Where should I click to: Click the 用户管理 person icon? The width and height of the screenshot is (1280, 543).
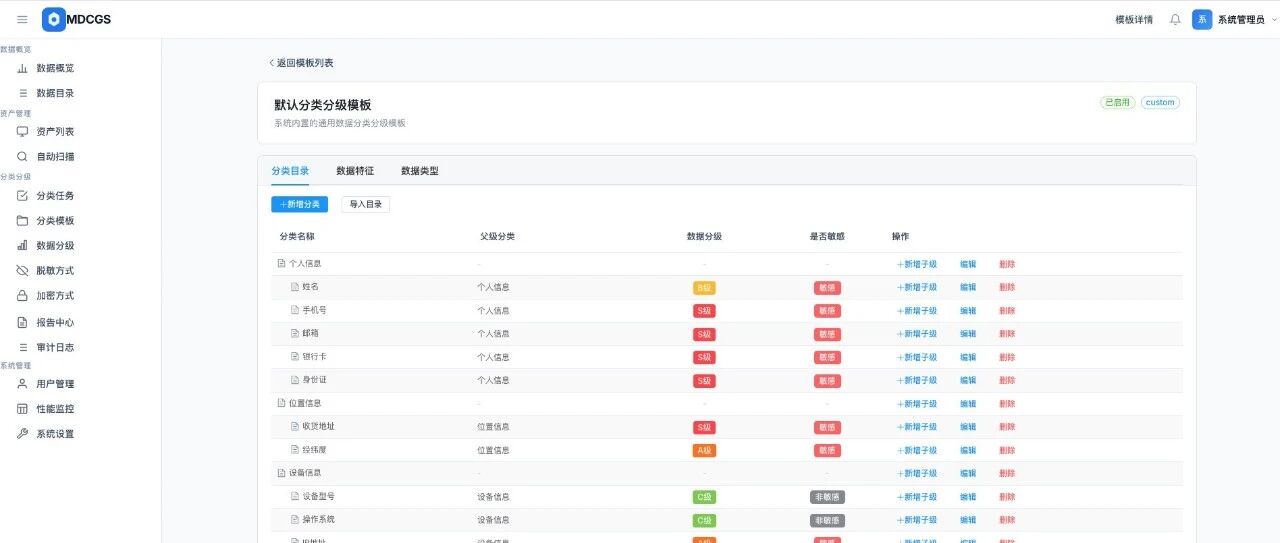22,383
